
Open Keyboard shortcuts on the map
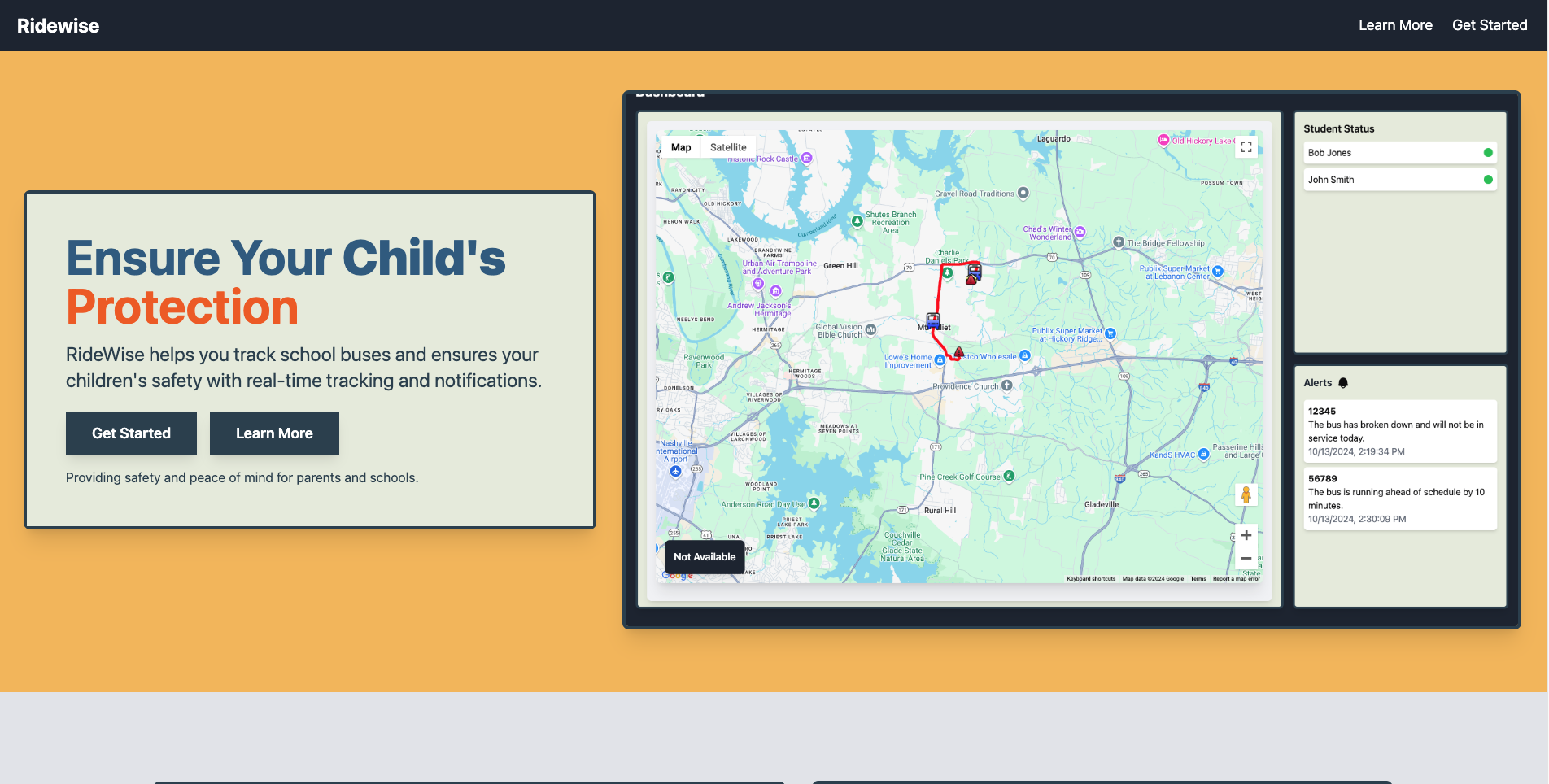(x=1091, y=579)
